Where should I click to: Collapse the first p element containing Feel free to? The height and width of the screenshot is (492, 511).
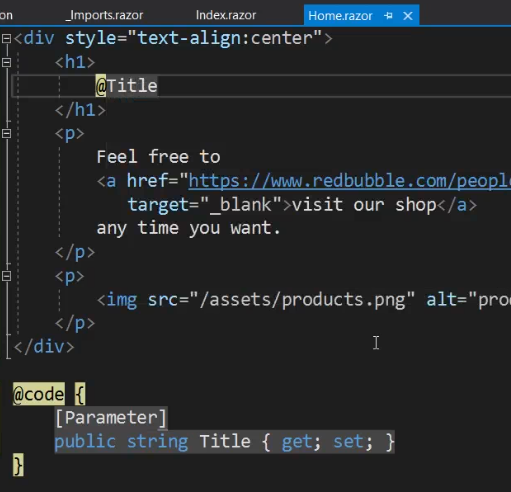pos(6,134)
